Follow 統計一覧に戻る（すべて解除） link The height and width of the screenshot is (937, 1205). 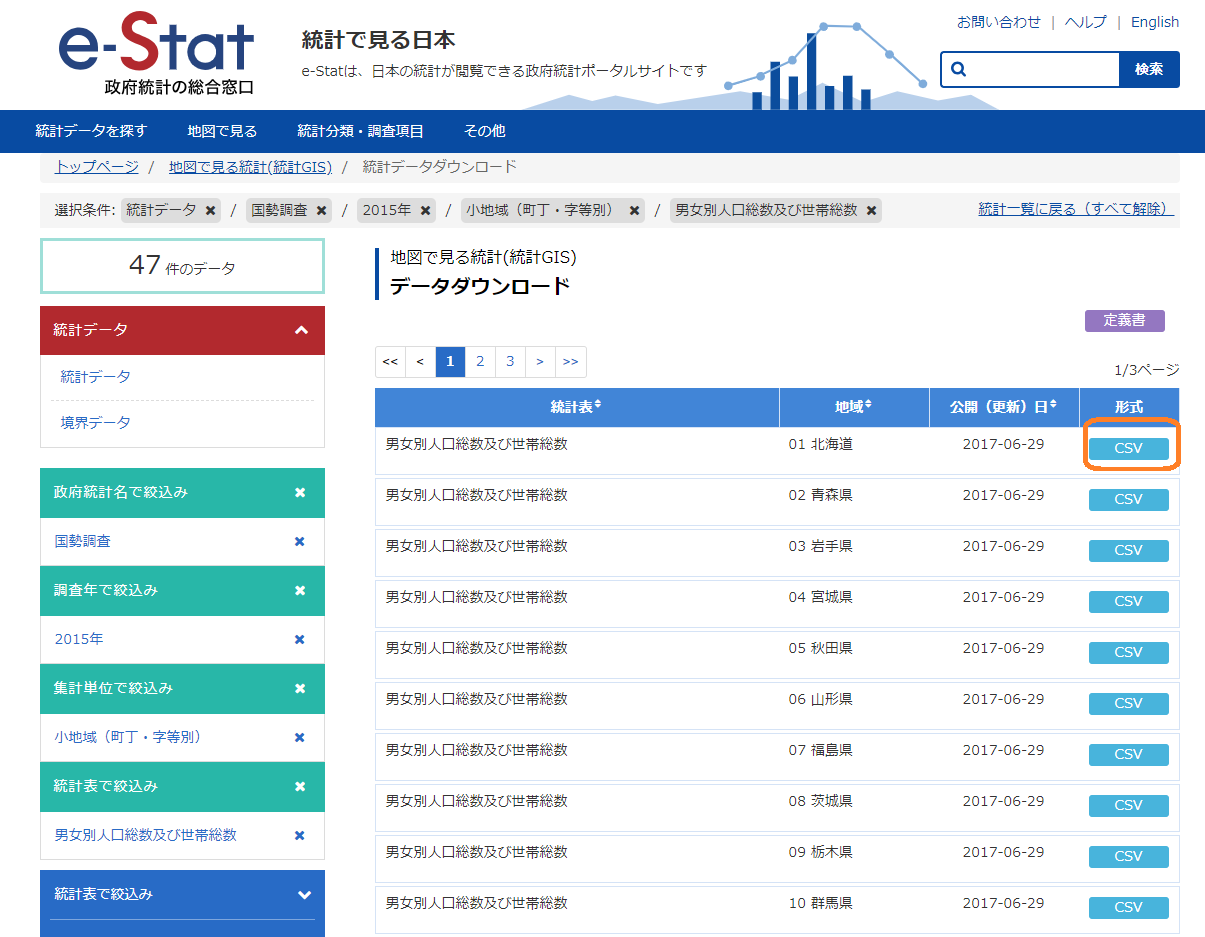pos(1075,209)
